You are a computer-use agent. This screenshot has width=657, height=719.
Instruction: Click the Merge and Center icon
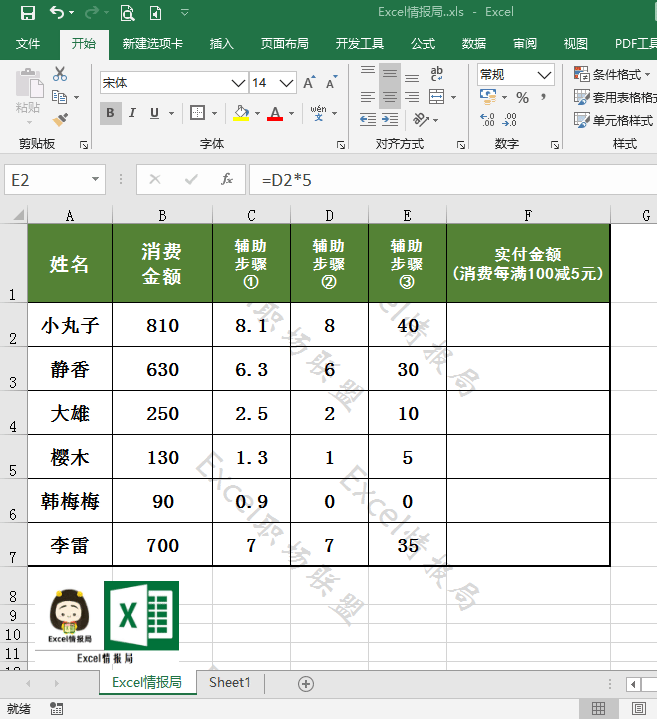pos(436,97)
